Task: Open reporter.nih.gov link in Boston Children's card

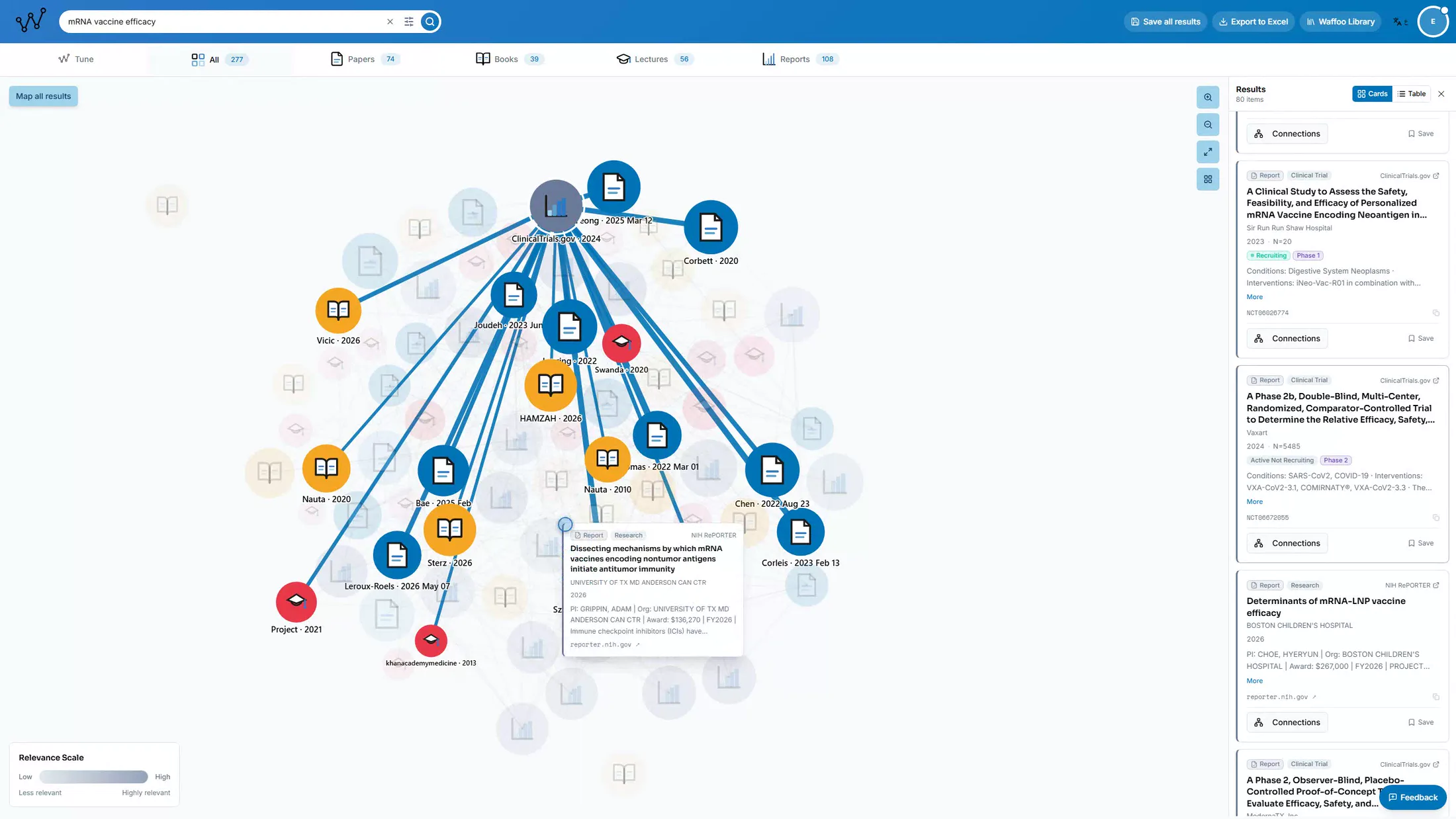Action: tap(1281, 697)
